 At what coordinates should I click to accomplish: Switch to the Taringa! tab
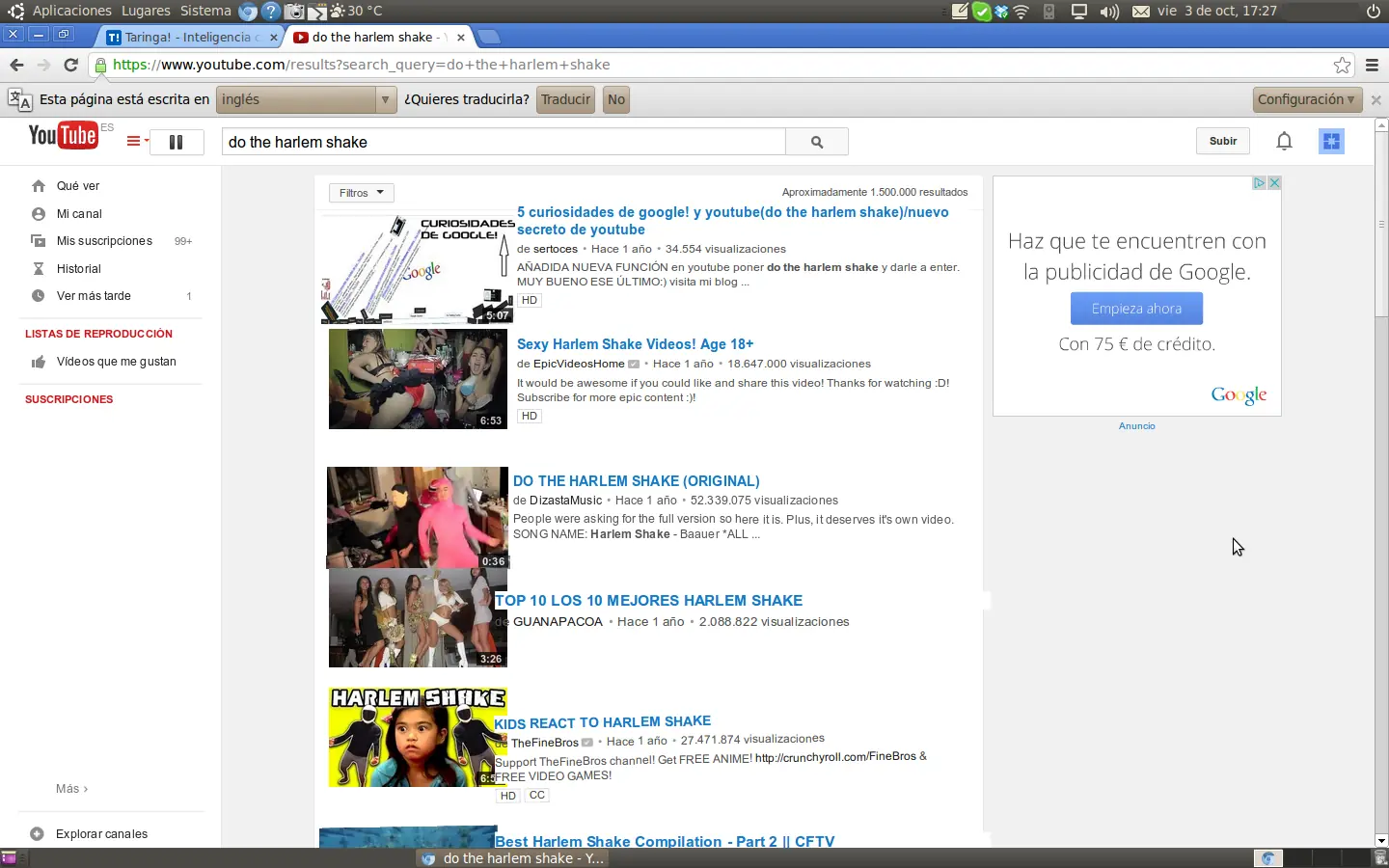point(191,37)
